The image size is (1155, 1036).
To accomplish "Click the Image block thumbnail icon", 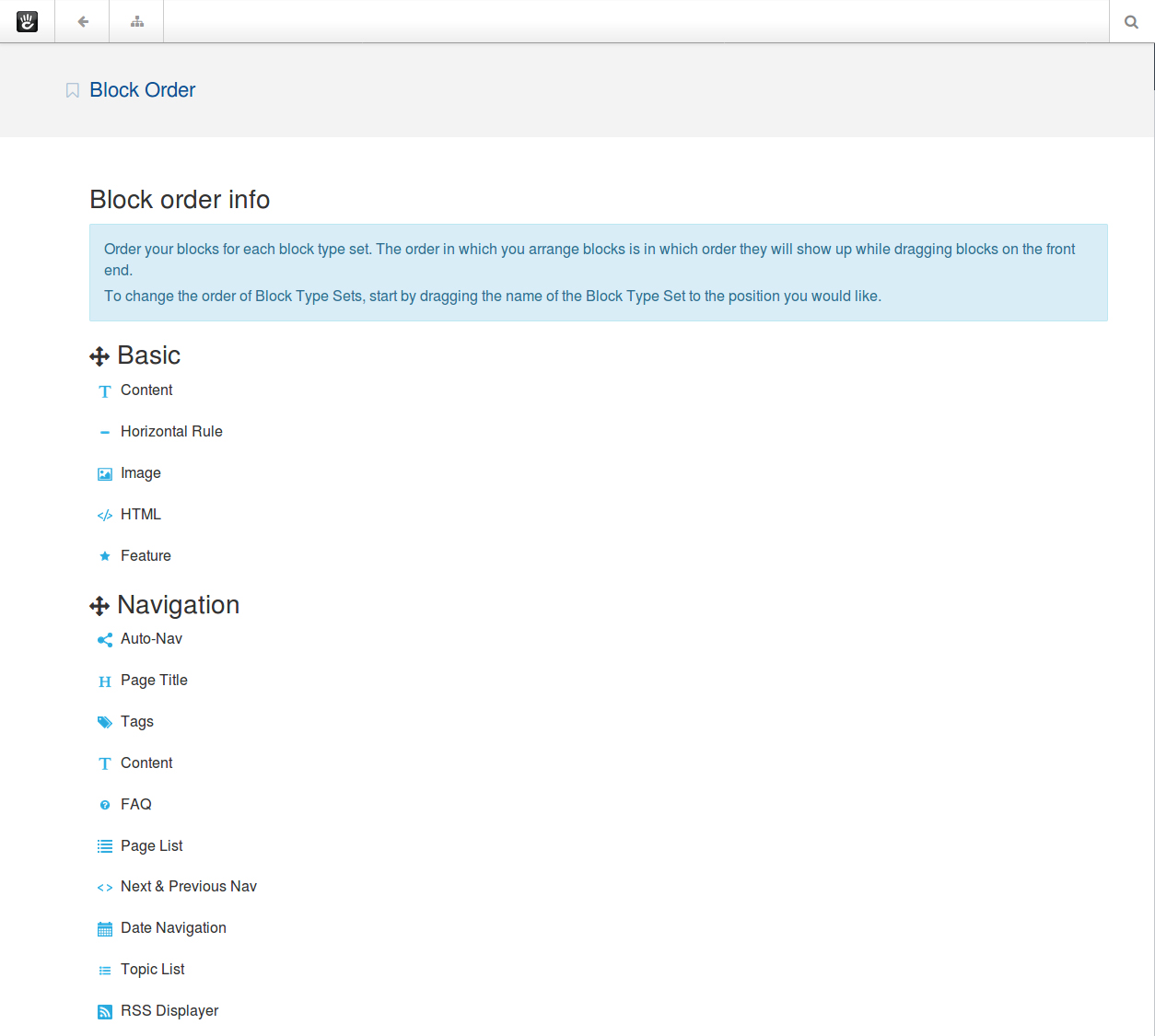I will [x=104, y=473].
